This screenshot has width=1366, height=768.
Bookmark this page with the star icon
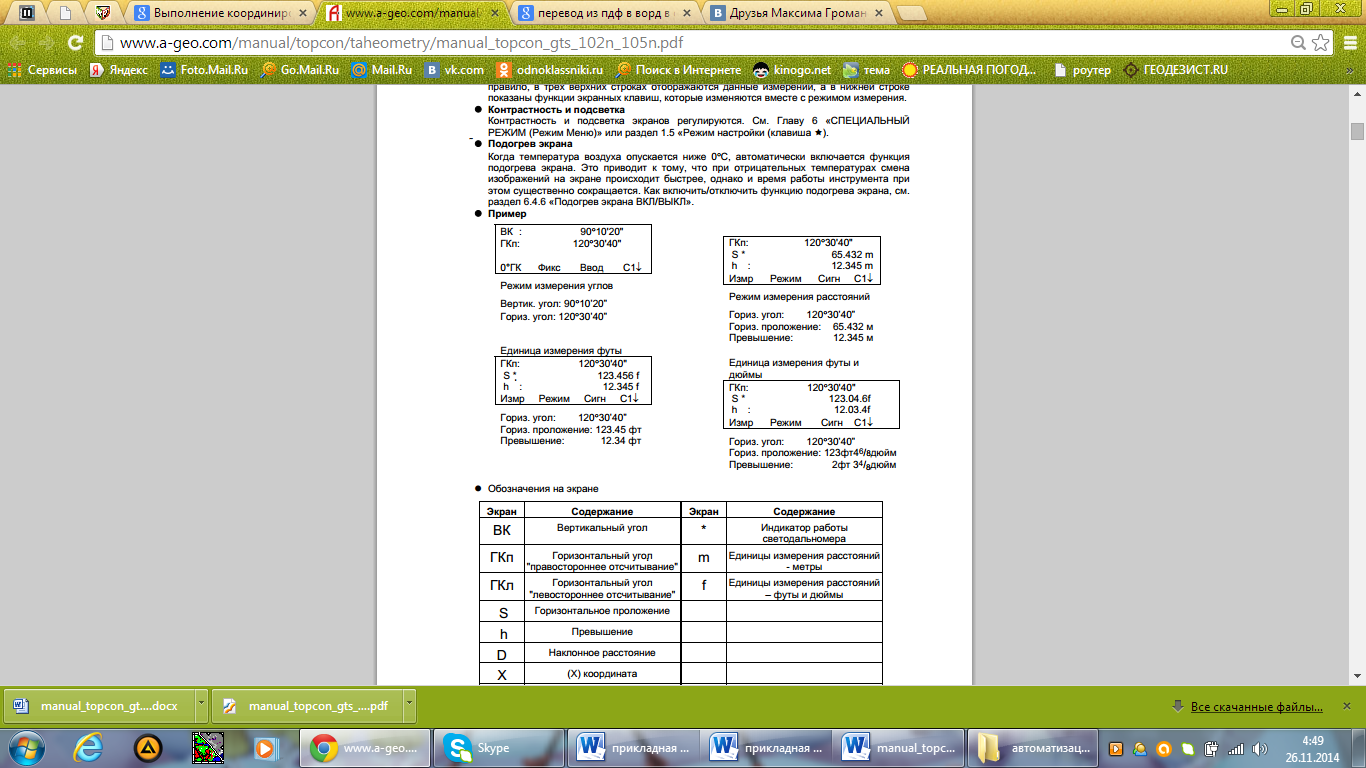pyautogui.click(x=1320, y=43)
